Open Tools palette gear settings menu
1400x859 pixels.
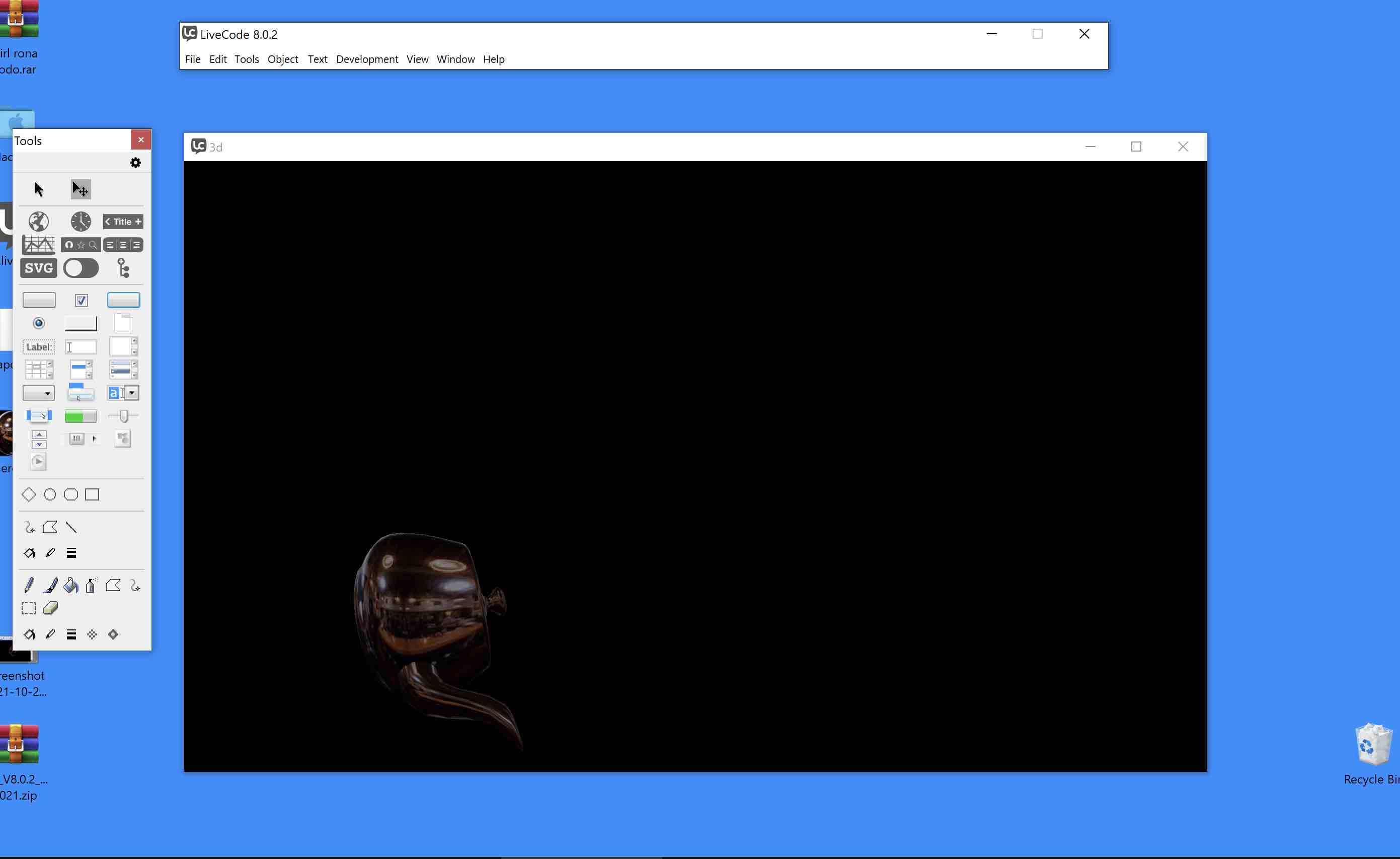pyautogui.click(x=135, y=163)
